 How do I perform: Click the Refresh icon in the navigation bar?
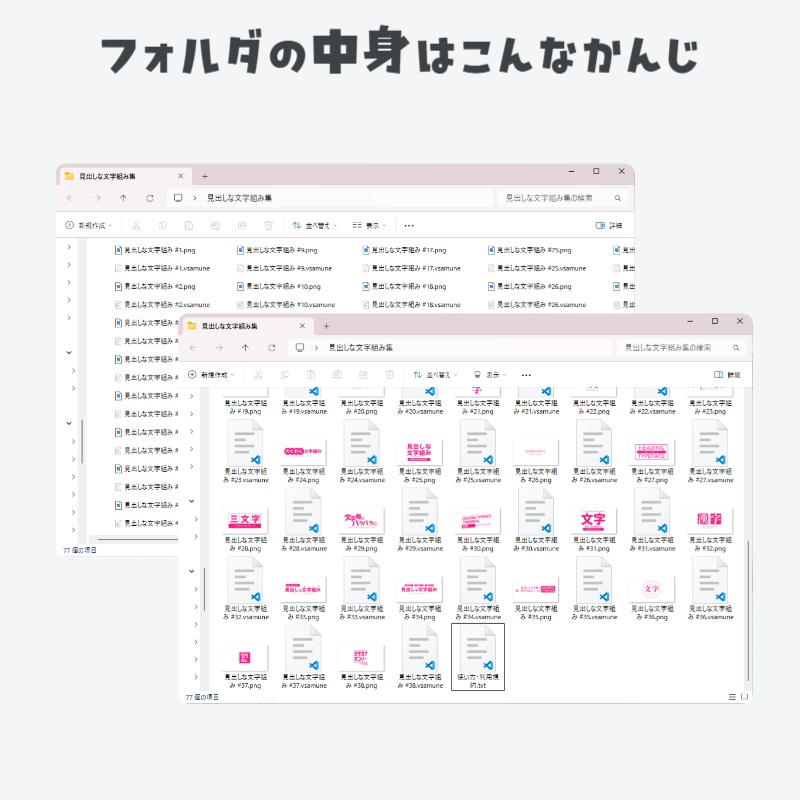coord(272,348)
